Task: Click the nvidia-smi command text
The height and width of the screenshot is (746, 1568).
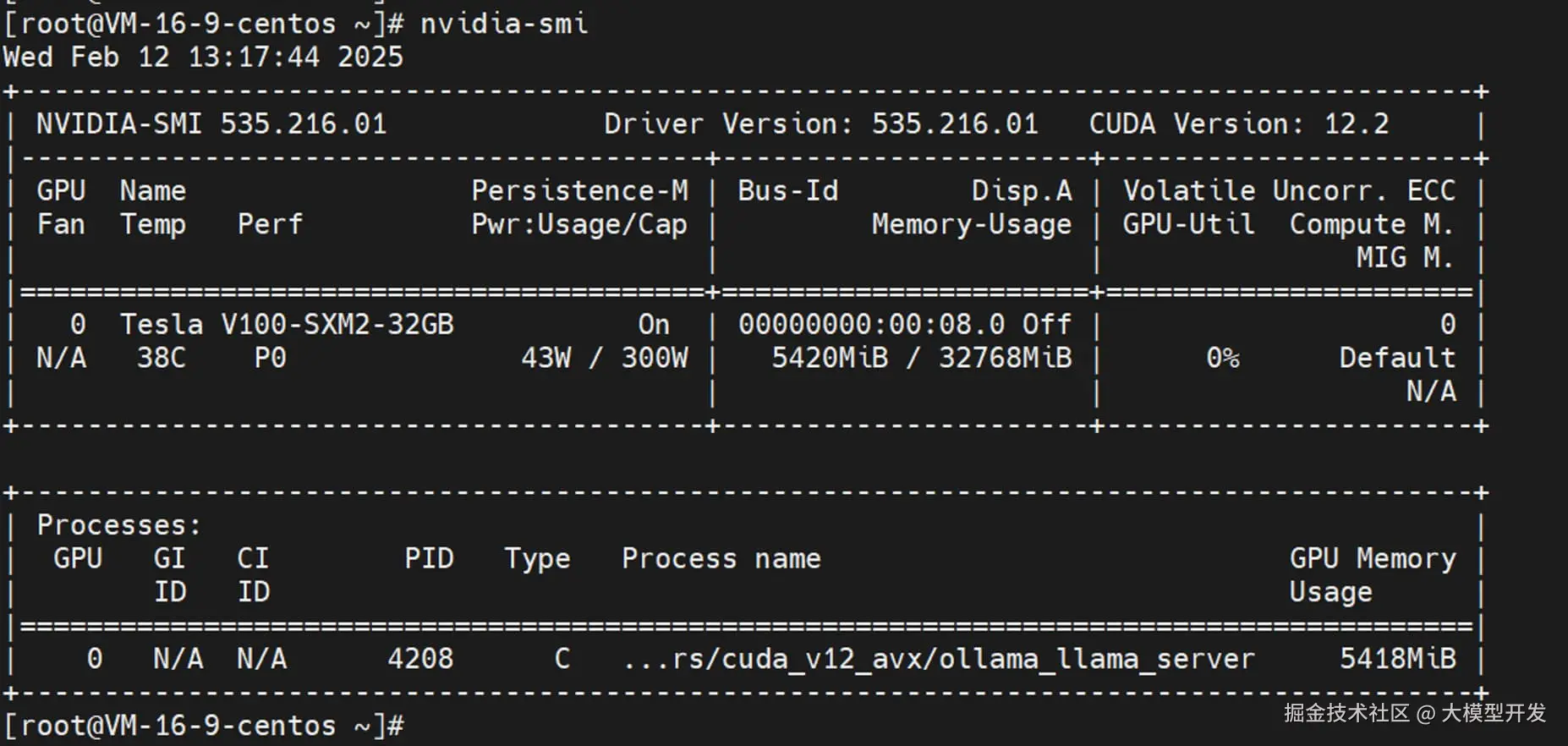Action: tap(503, 23)
